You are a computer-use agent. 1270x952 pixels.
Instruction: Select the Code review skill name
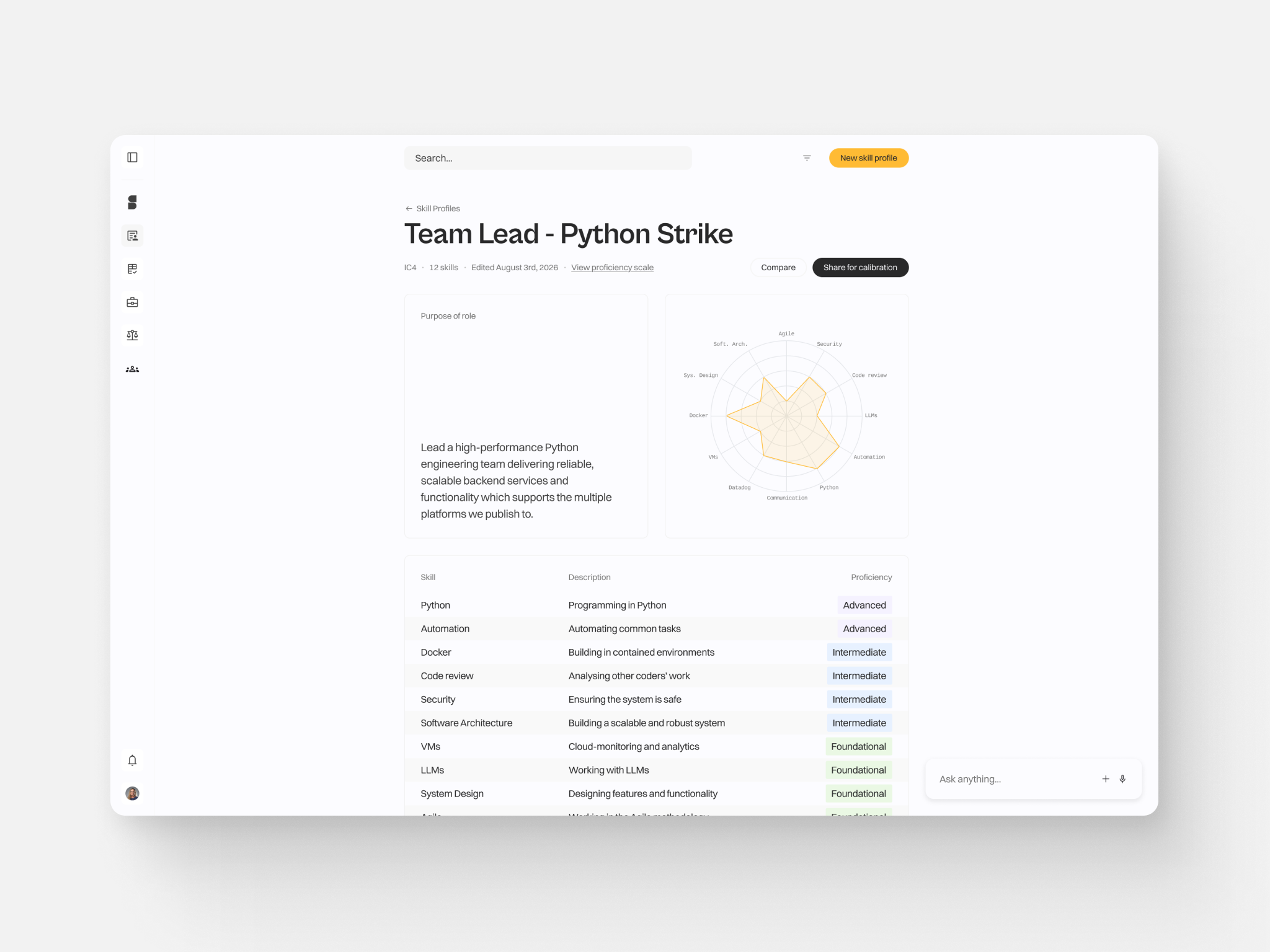[x=446, y=676]
